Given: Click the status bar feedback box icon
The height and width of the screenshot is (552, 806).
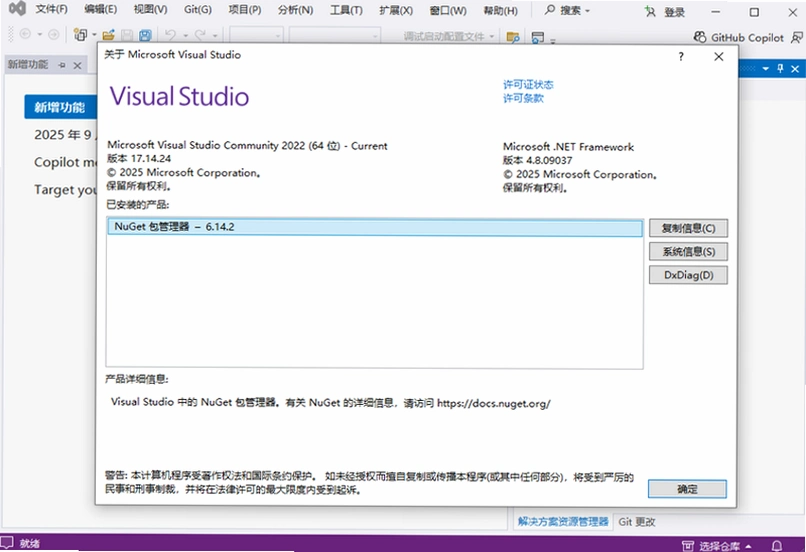Looking at the screenshot, I should point(7,542).
